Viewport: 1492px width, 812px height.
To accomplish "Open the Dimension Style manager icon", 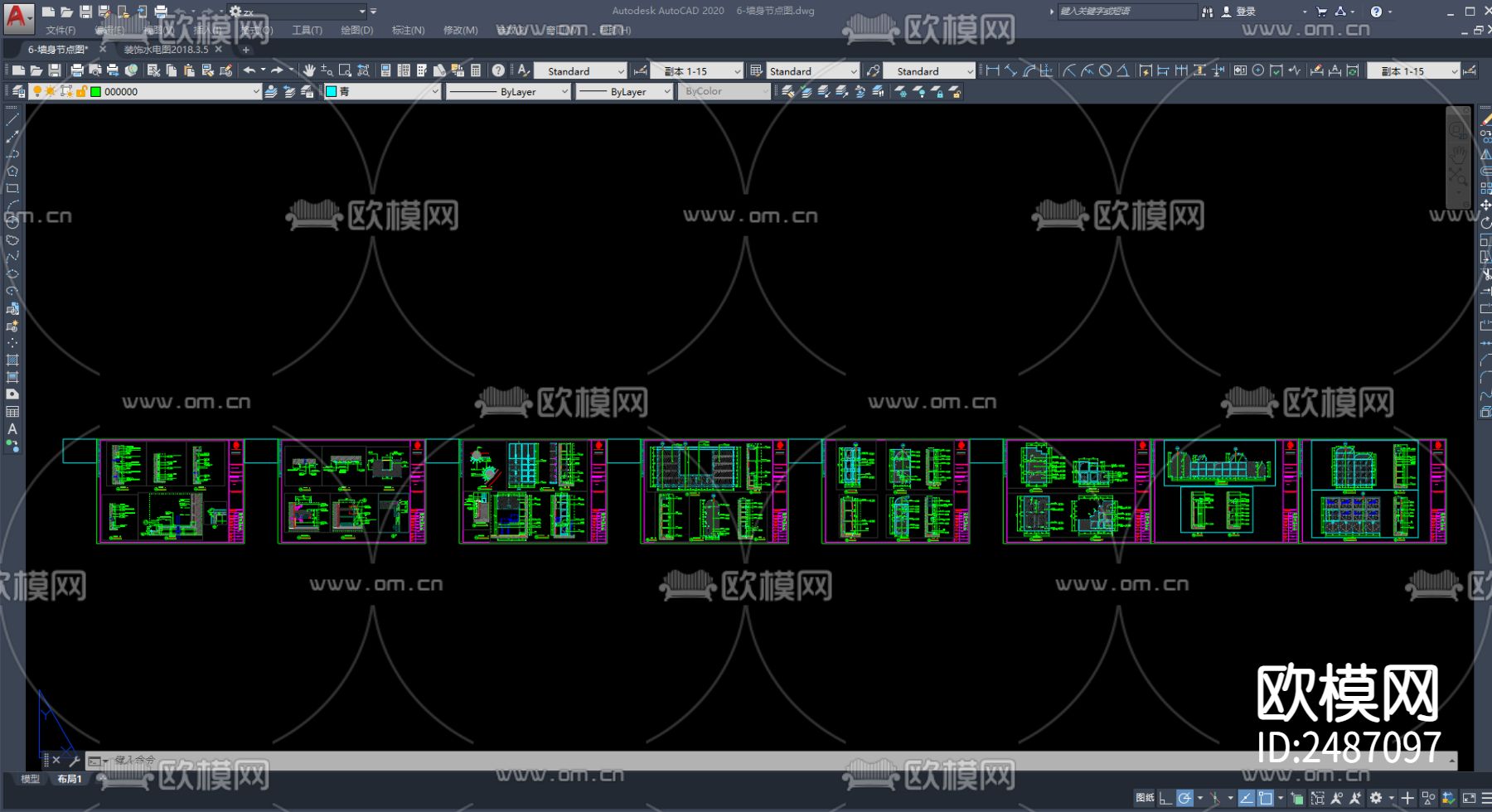I will [x=641, y=71].
